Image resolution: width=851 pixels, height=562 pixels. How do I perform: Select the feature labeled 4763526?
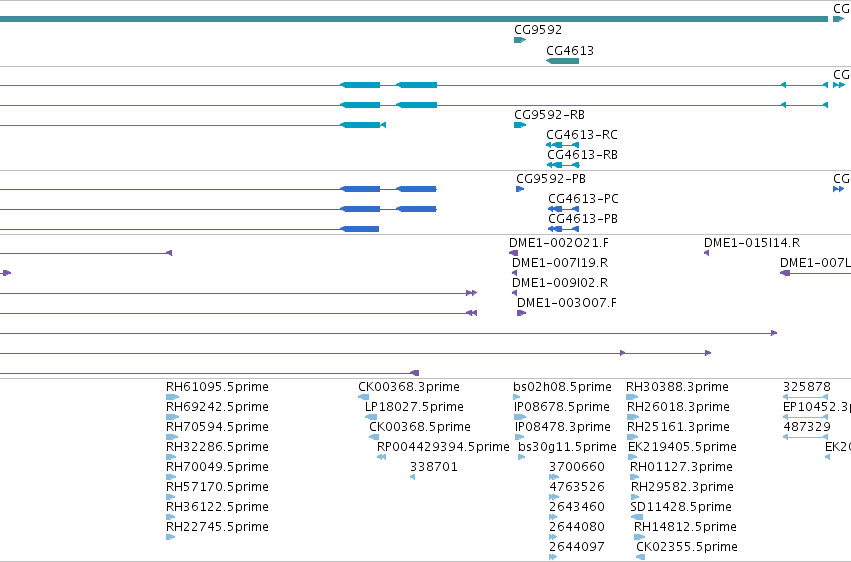tap(577, 488)
